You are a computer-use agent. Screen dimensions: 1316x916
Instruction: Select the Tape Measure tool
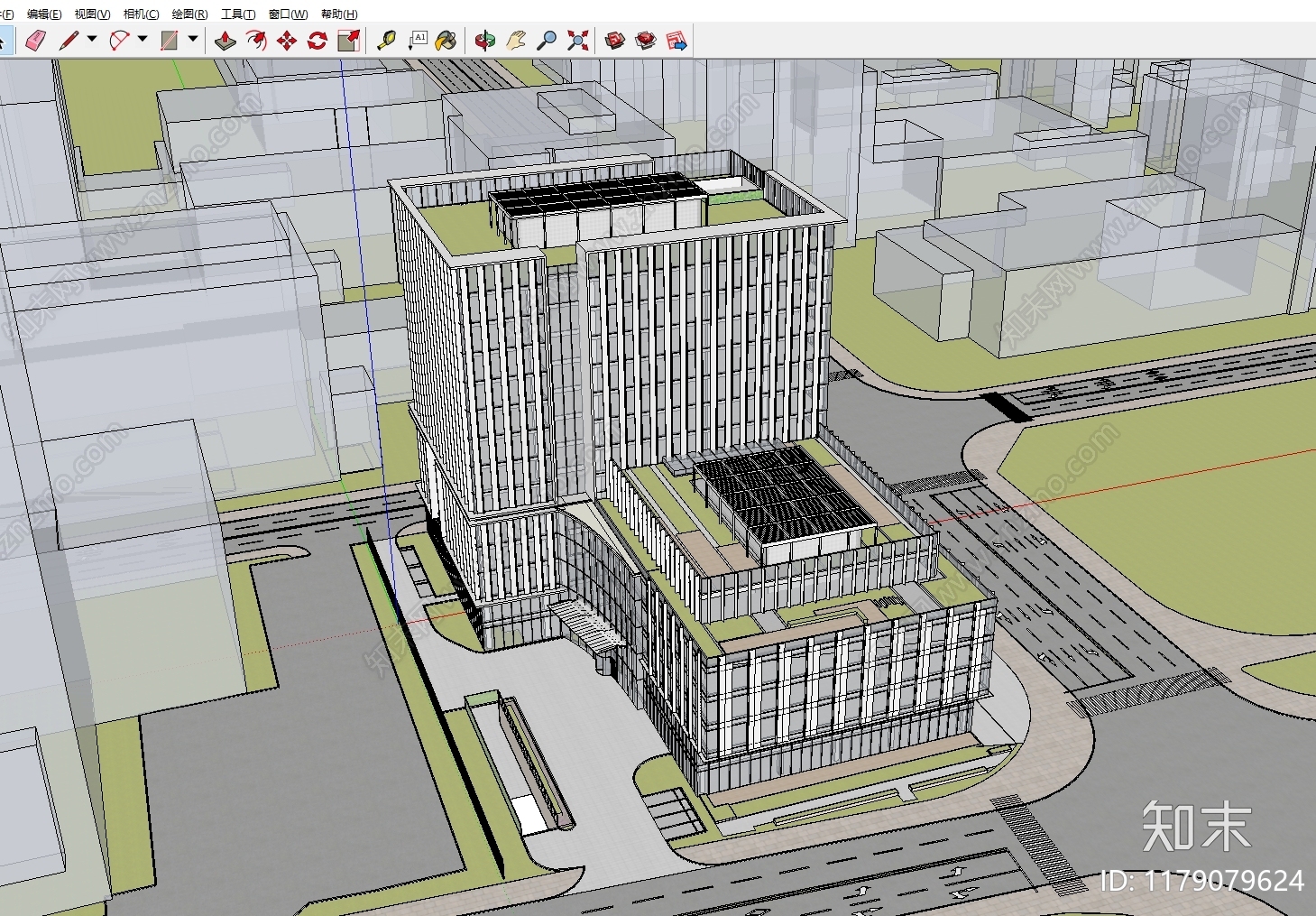click(386, 41)
